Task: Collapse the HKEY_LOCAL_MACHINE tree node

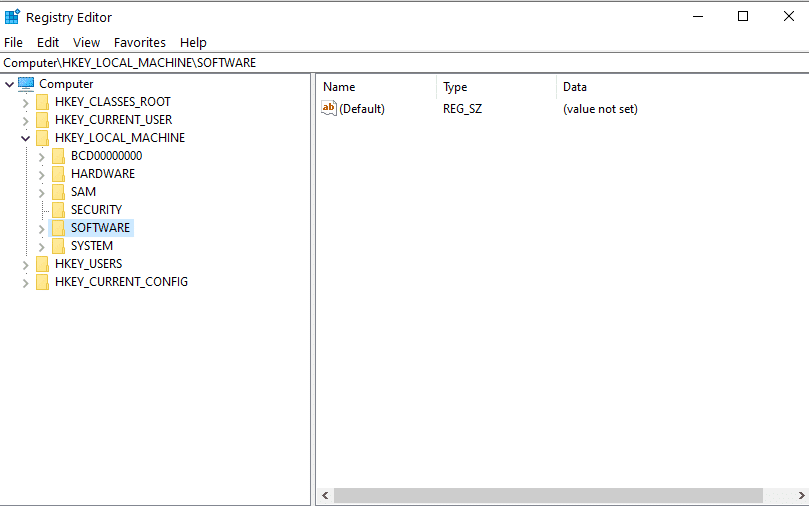Action: pos(25,138)
